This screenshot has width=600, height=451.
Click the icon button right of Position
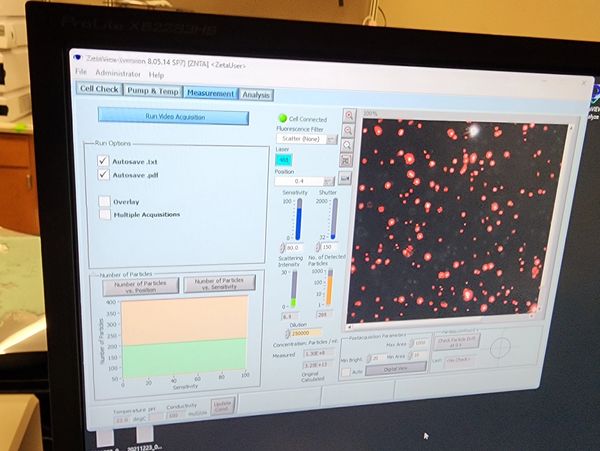[x=345, y=179]
